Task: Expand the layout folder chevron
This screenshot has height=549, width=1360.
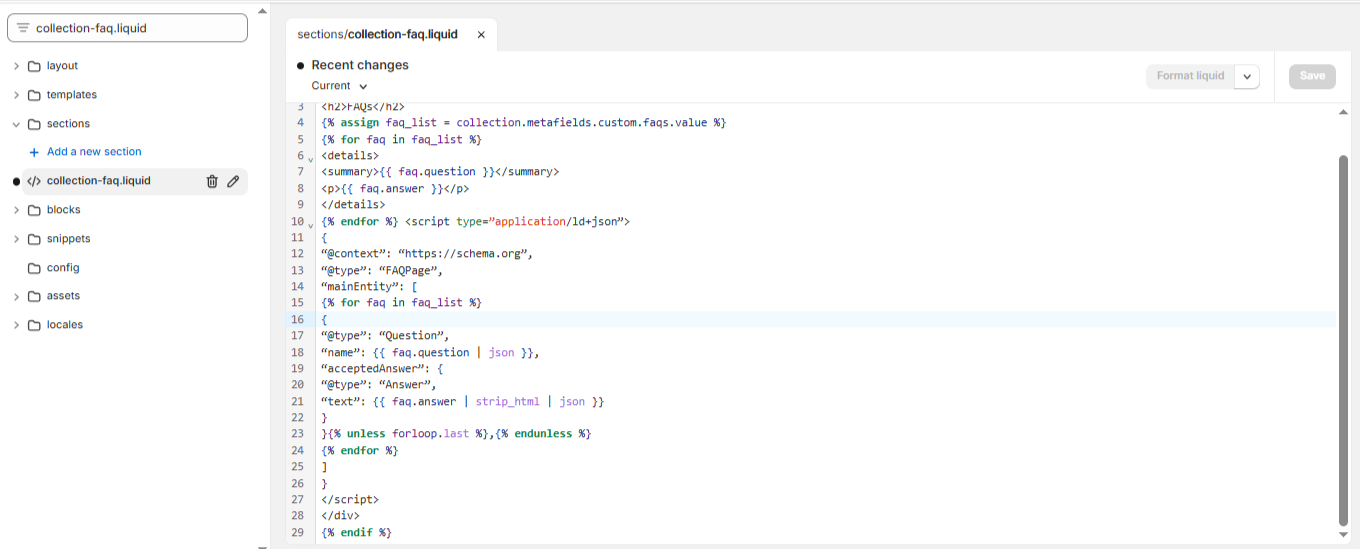Action: click(16, 66)
